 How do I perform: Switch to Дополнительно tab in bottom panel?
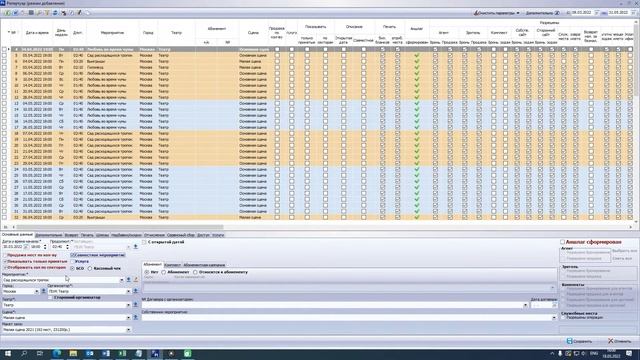click(x=49, y=235)
